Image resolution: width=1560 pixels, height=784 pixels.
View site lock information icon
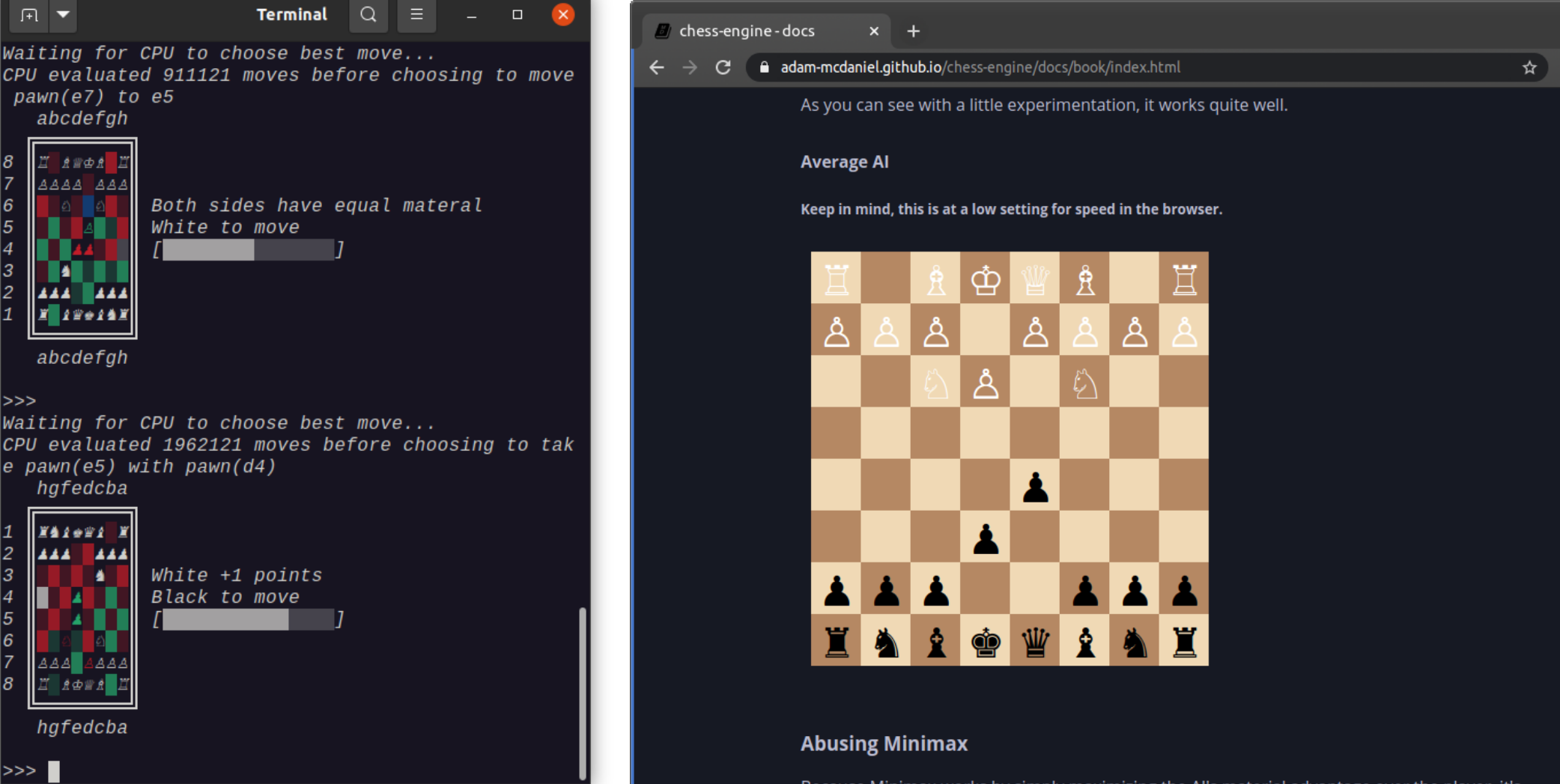point(764,67)
